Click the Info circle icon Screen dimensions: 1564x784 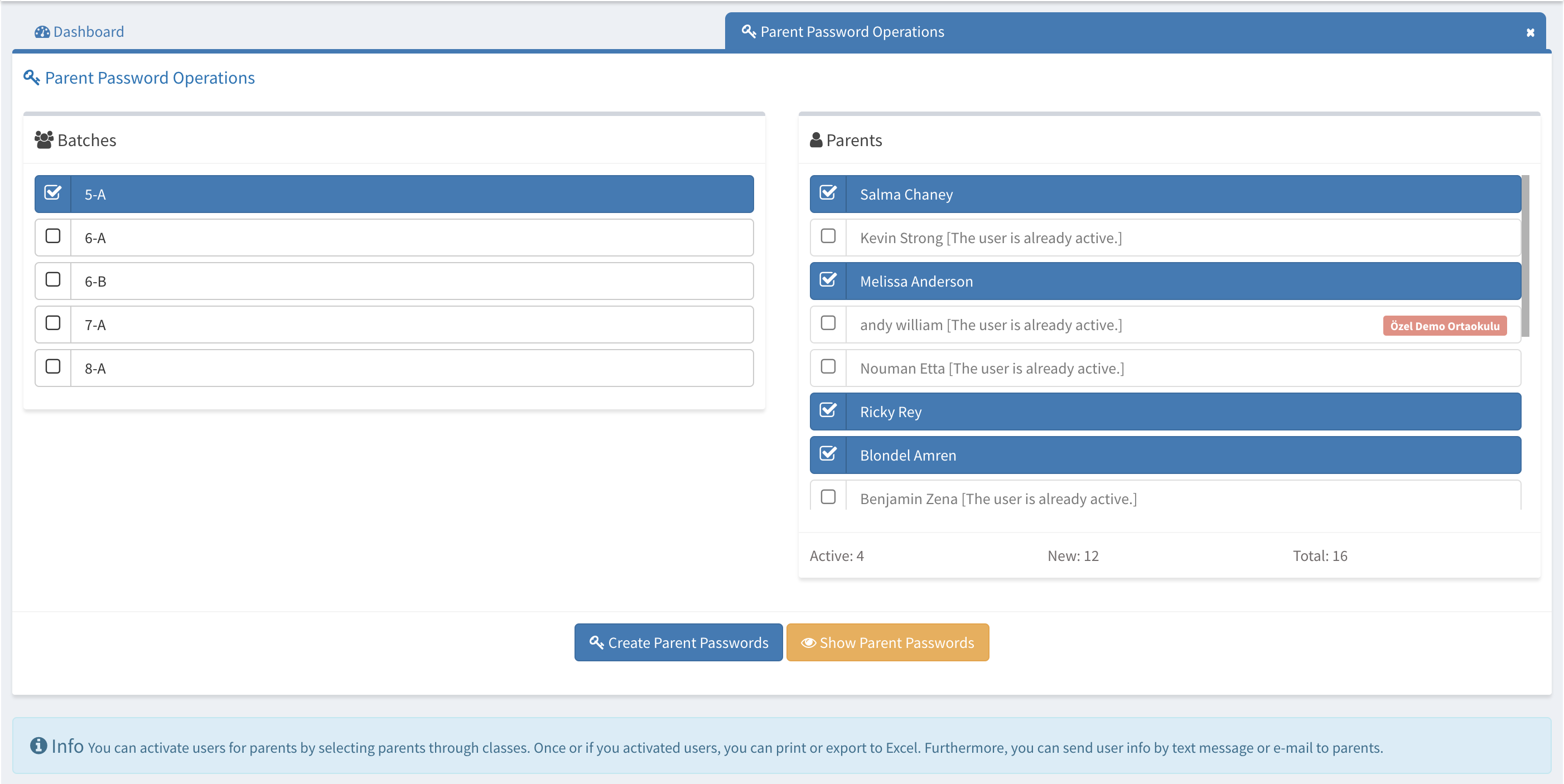coord(38,745)
